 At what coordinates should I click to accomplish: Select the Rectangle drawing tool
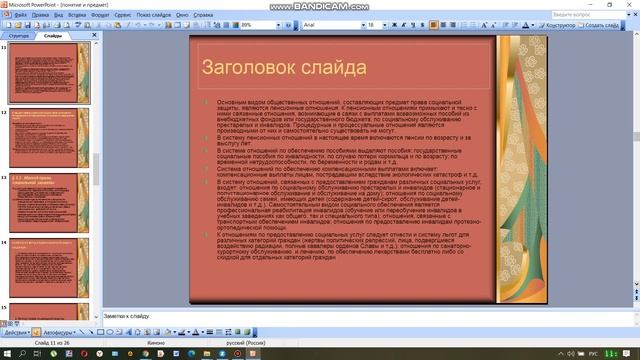100,332
